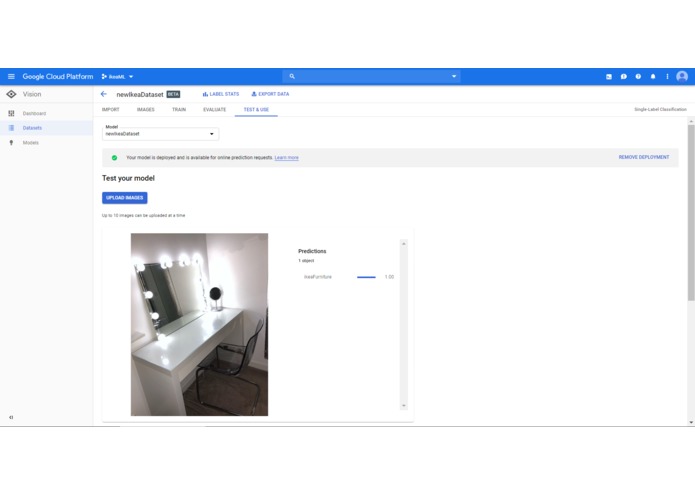Image resolution: width=695 pixels, height=494 pixels.
Task: Open the Model dropdown newIkeaDataset
Action: click(160, 134)
